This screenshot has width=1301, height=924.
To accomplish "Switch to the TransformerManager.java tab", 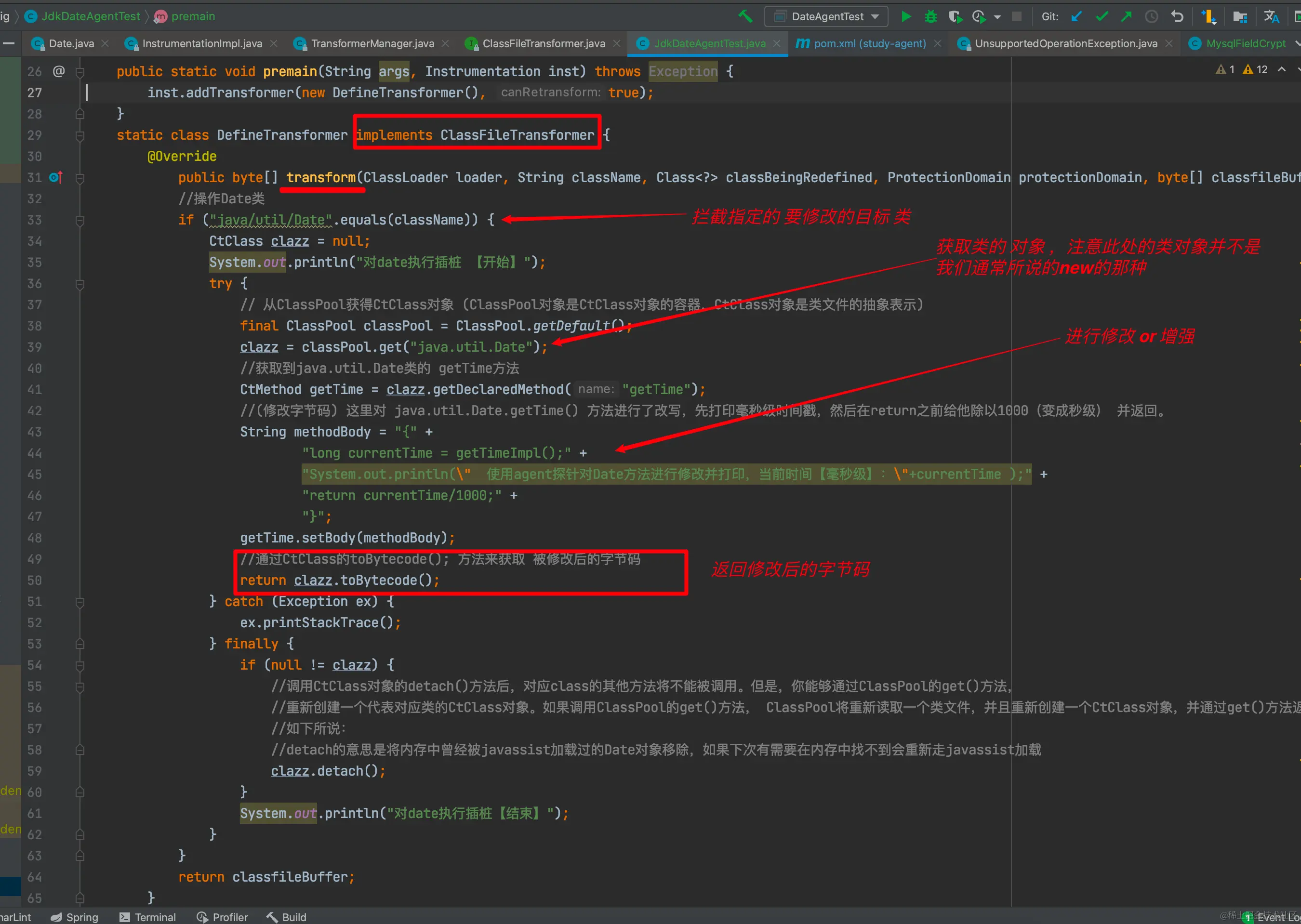I will 372,44.
